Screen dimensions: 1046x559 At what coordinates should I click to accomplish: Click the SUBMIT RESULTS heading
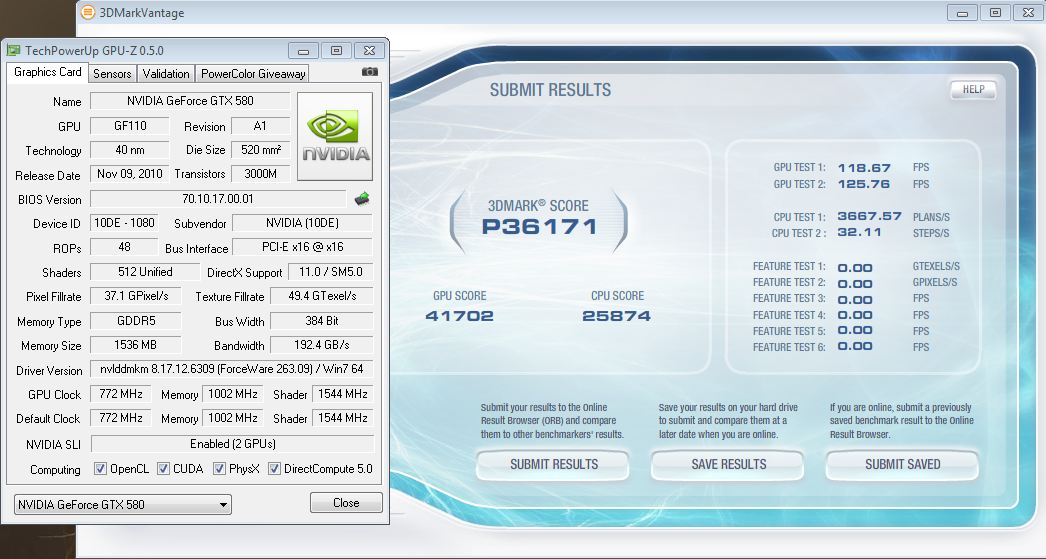[550, 90]
